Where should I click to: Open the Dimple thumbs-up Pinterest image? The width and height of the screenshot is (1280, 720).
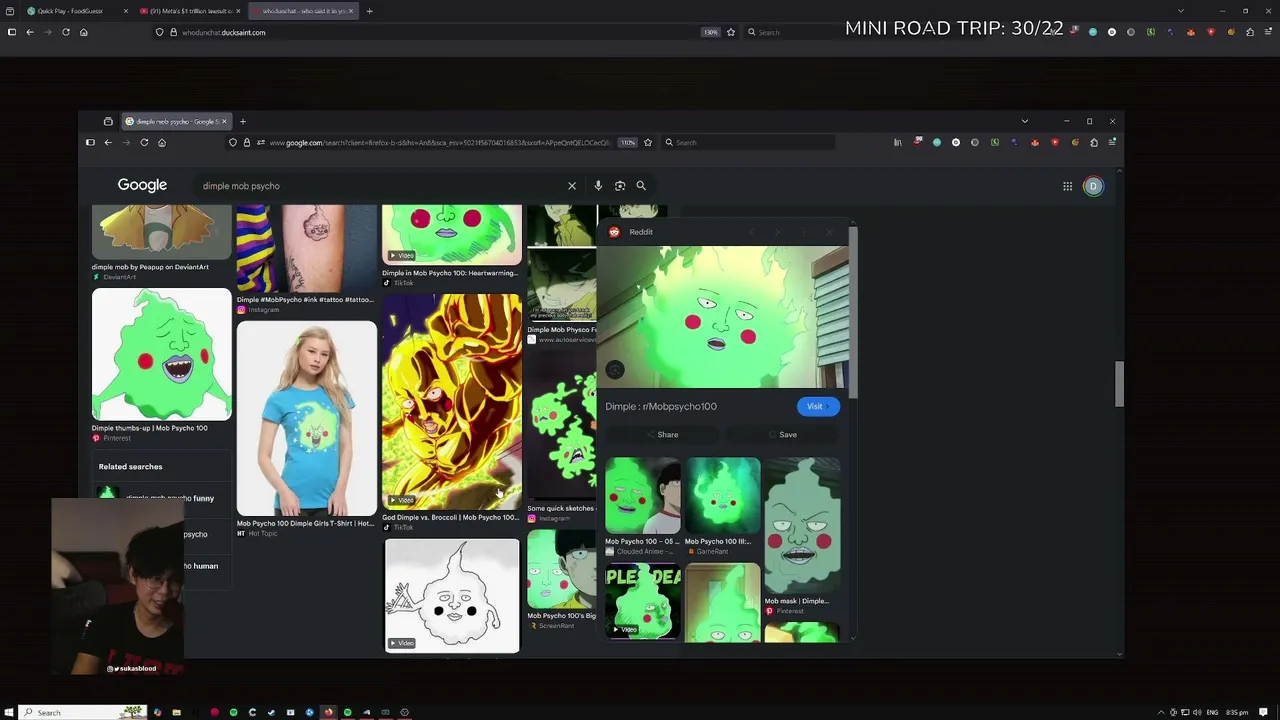161,355
